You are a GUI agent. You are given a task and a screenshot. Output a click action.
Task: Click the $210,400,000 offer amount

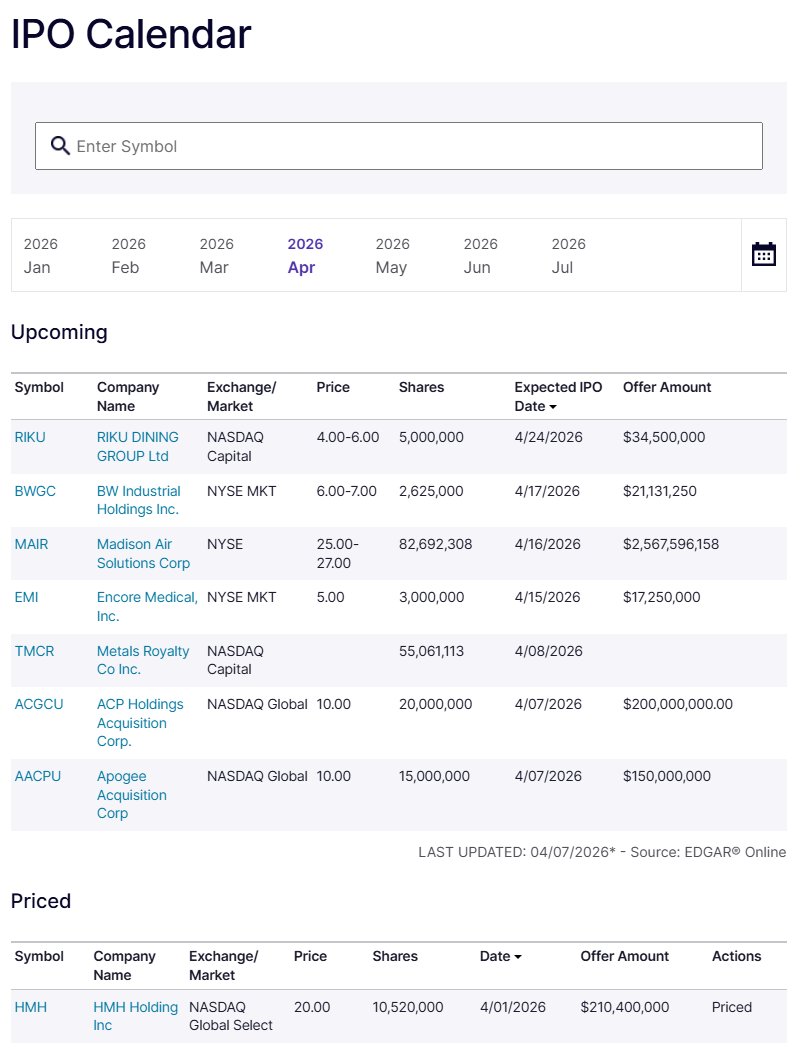click(x=624, y=1007)
